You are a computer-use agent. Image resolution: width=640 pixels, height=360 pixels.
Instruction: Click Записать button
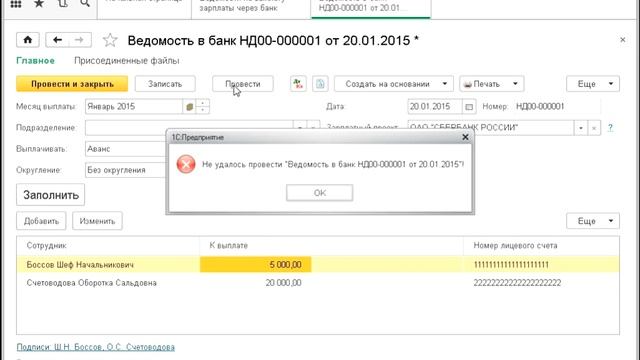click(165, 84)
